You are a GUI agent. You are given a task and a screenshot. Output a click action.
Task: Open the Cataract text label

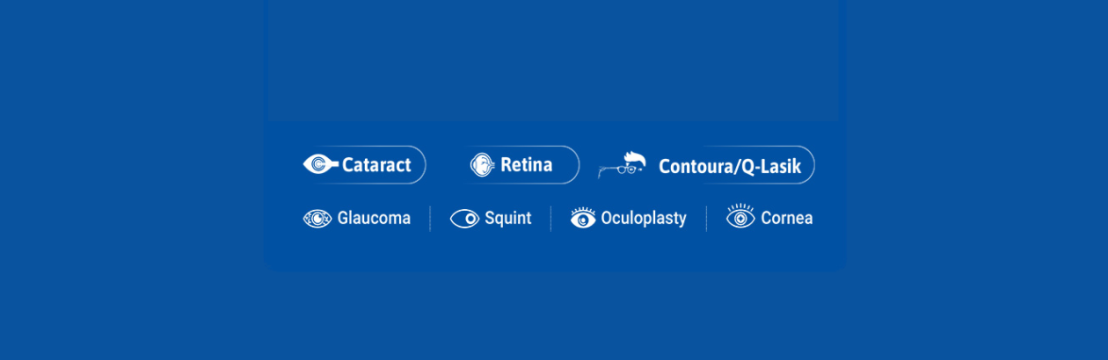pyautogui.click(x=377, y=166)
